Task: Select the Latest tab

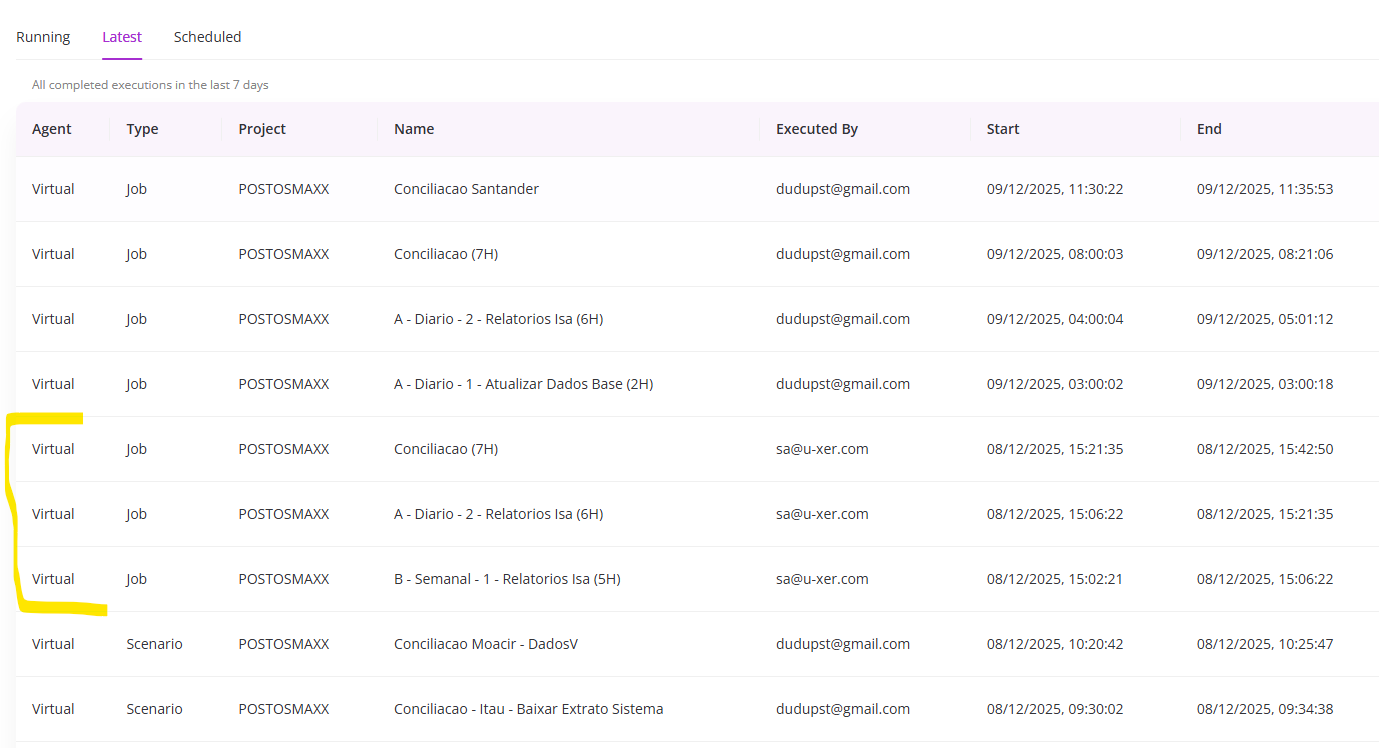Action: 122,37
